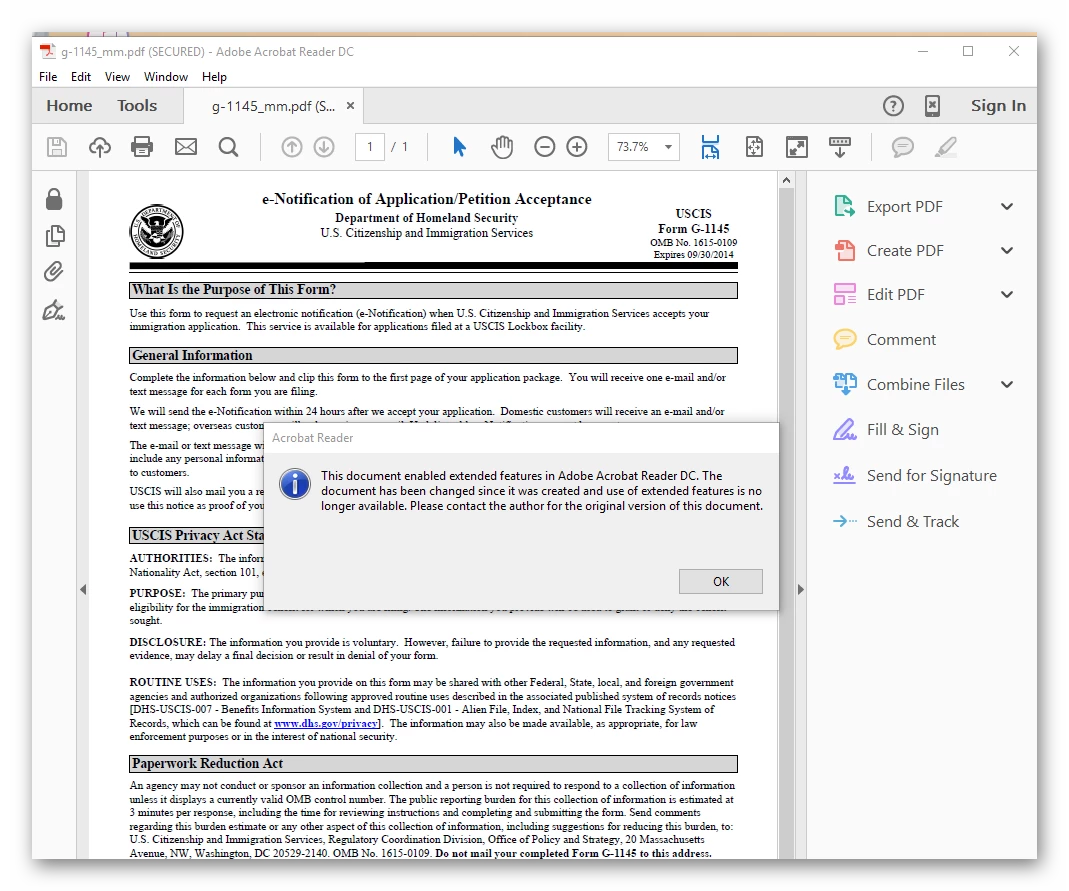Click the upload to cloud icon

(100, 147)
